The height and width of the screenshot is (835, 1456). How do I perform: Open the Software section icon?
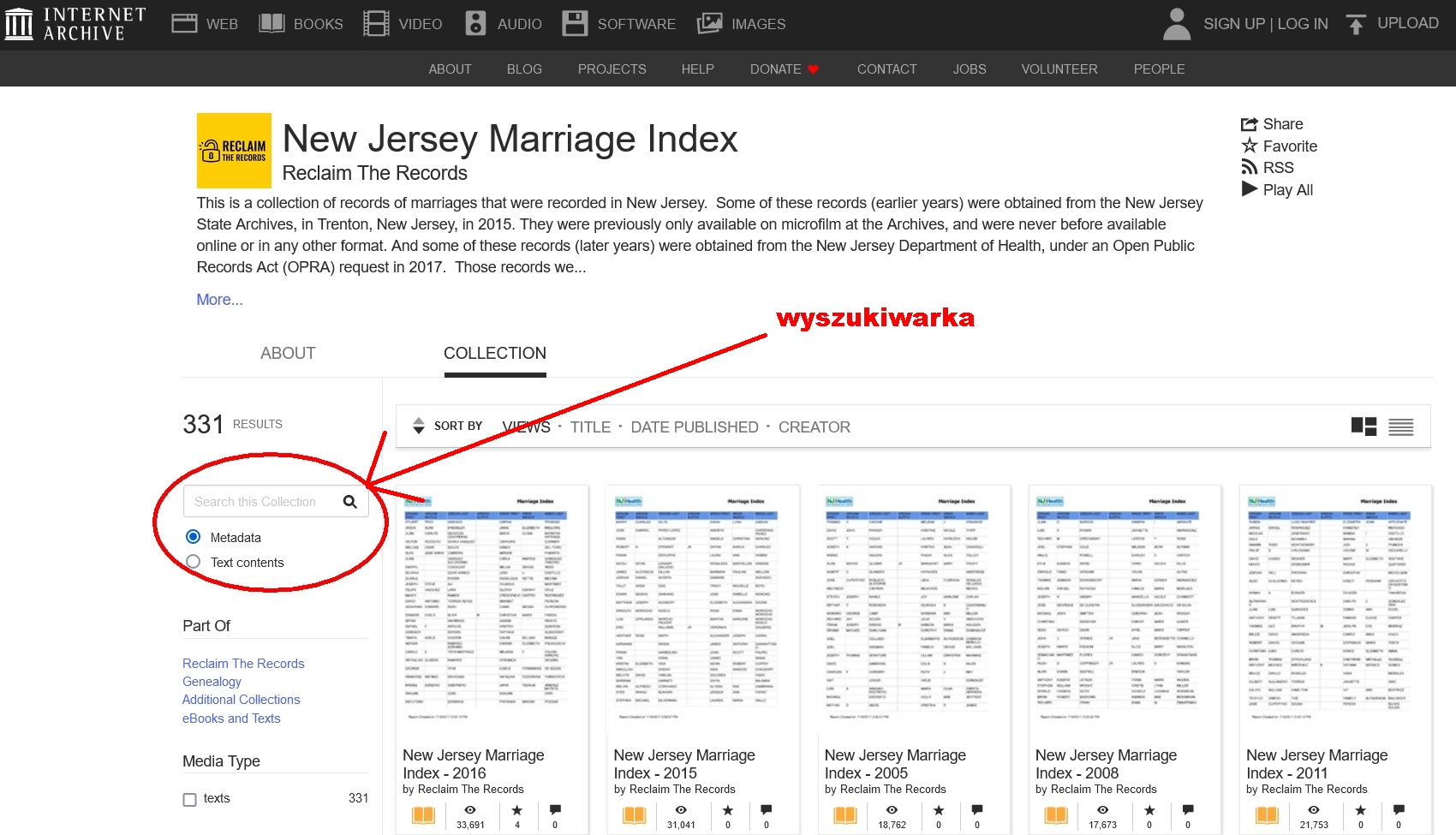click(x=575, y=23)
